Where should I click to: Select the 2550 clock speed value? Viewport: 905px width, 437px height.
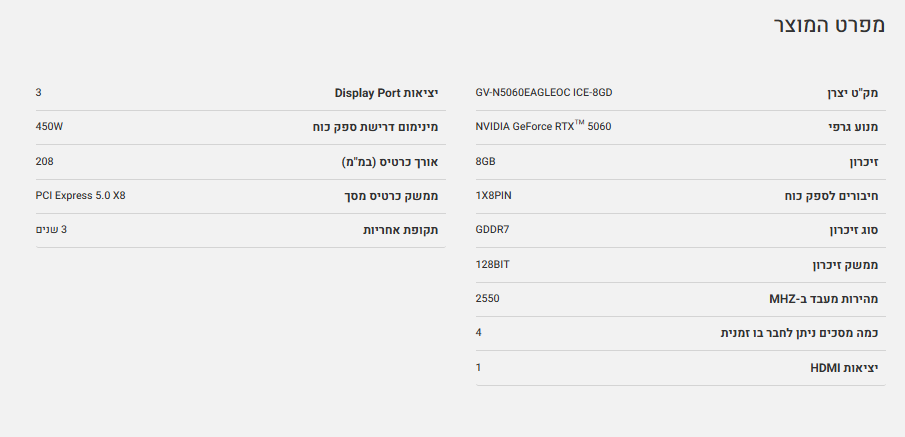[x=488, y=298]
